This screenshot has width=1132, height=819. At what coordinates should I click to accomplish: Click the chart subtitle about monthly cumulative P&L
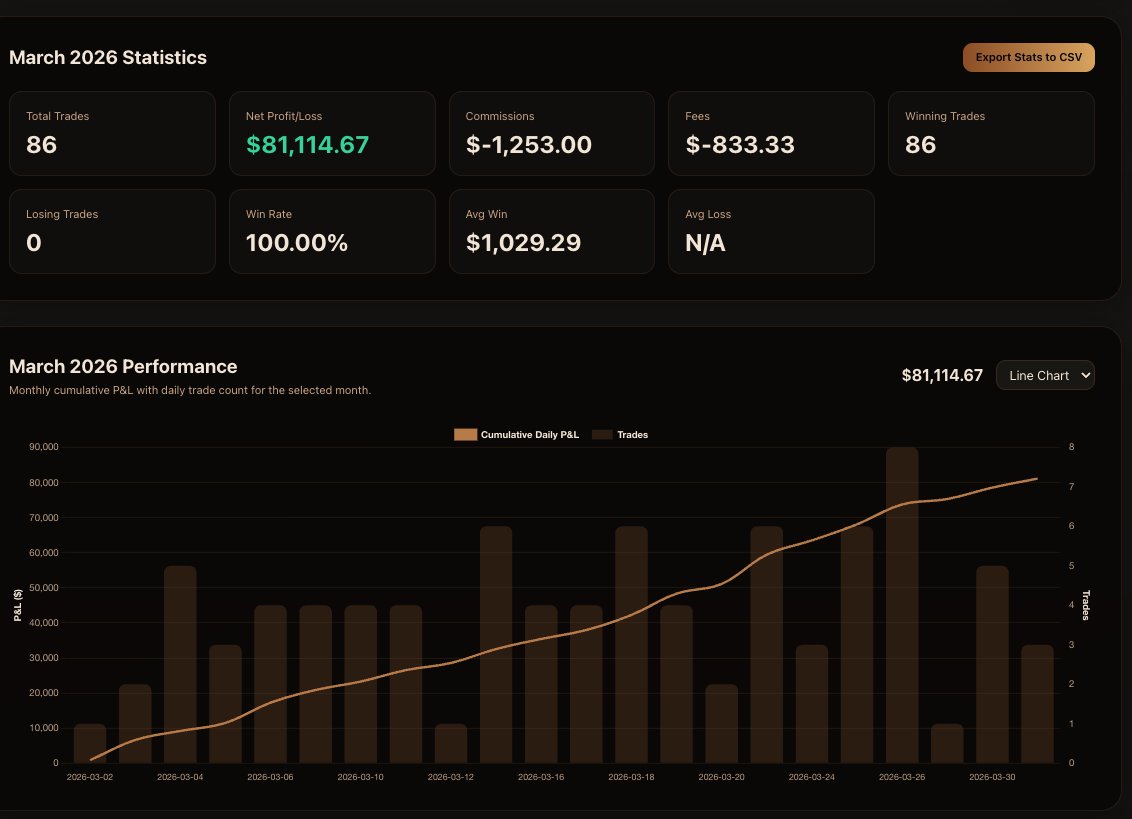tap(190, 390)
